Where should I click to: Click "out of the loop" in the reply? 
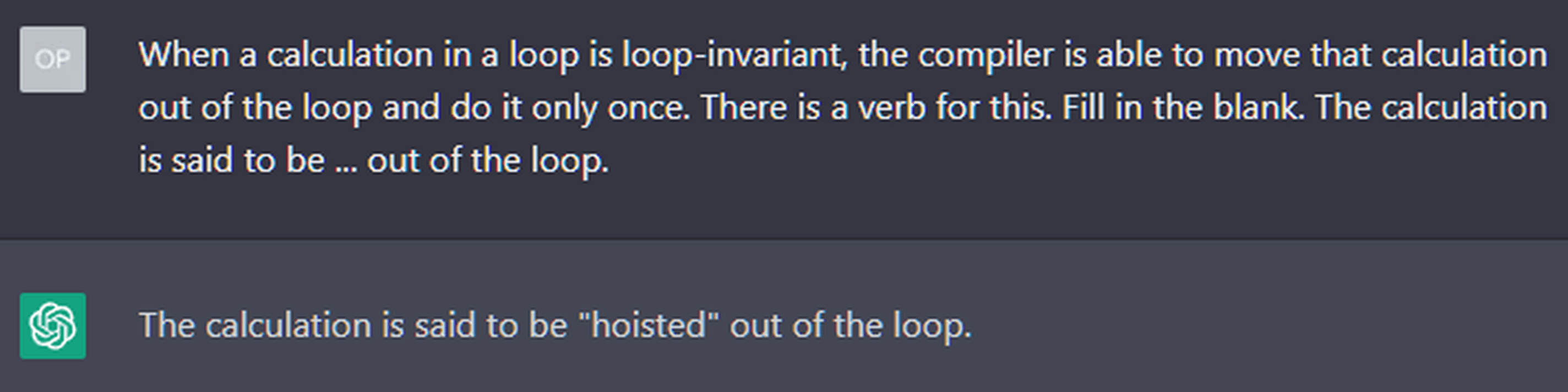[851, 324]
